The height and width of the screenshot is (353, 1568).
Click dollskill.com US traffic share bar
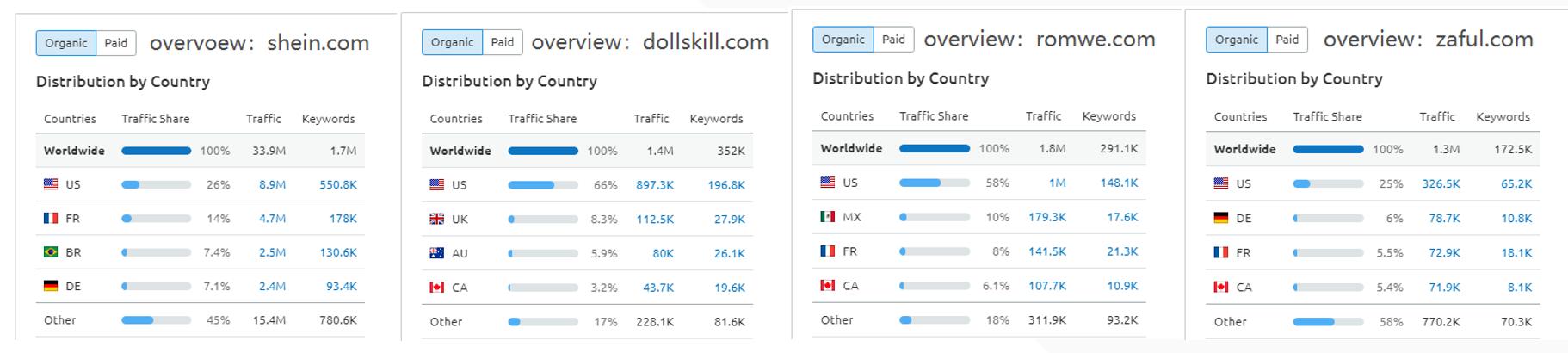pos(542,185)
